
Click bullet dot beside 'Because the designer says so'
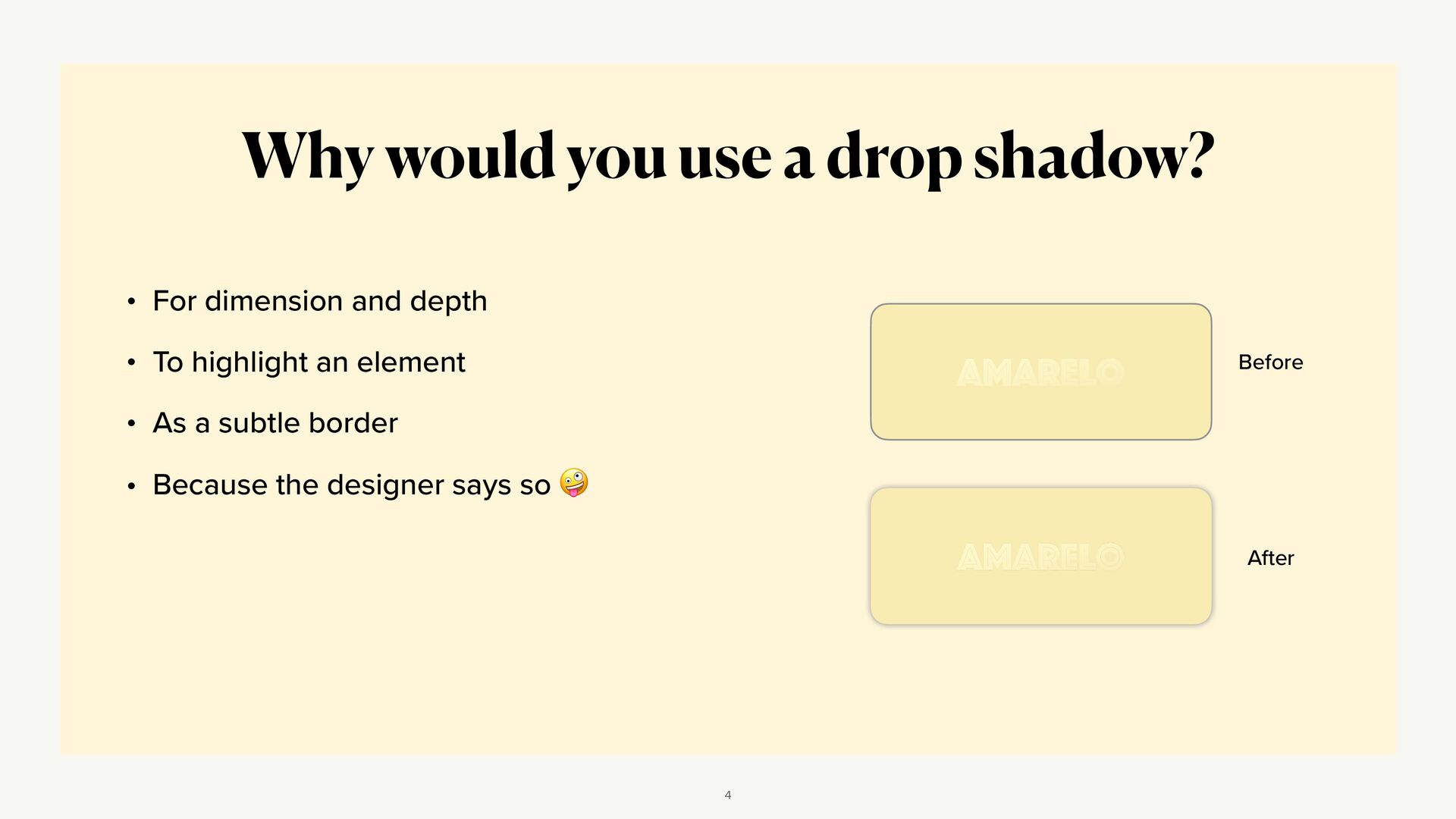(131, 486)
